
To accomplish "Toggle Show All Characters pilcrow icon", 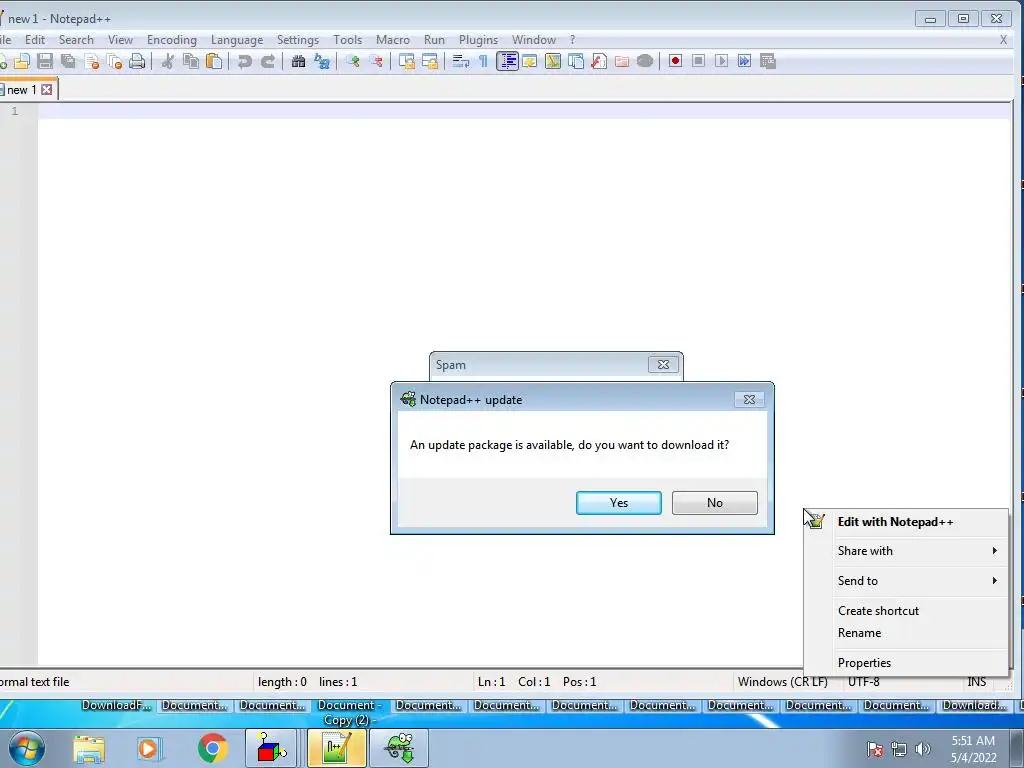I will point(483,61).
